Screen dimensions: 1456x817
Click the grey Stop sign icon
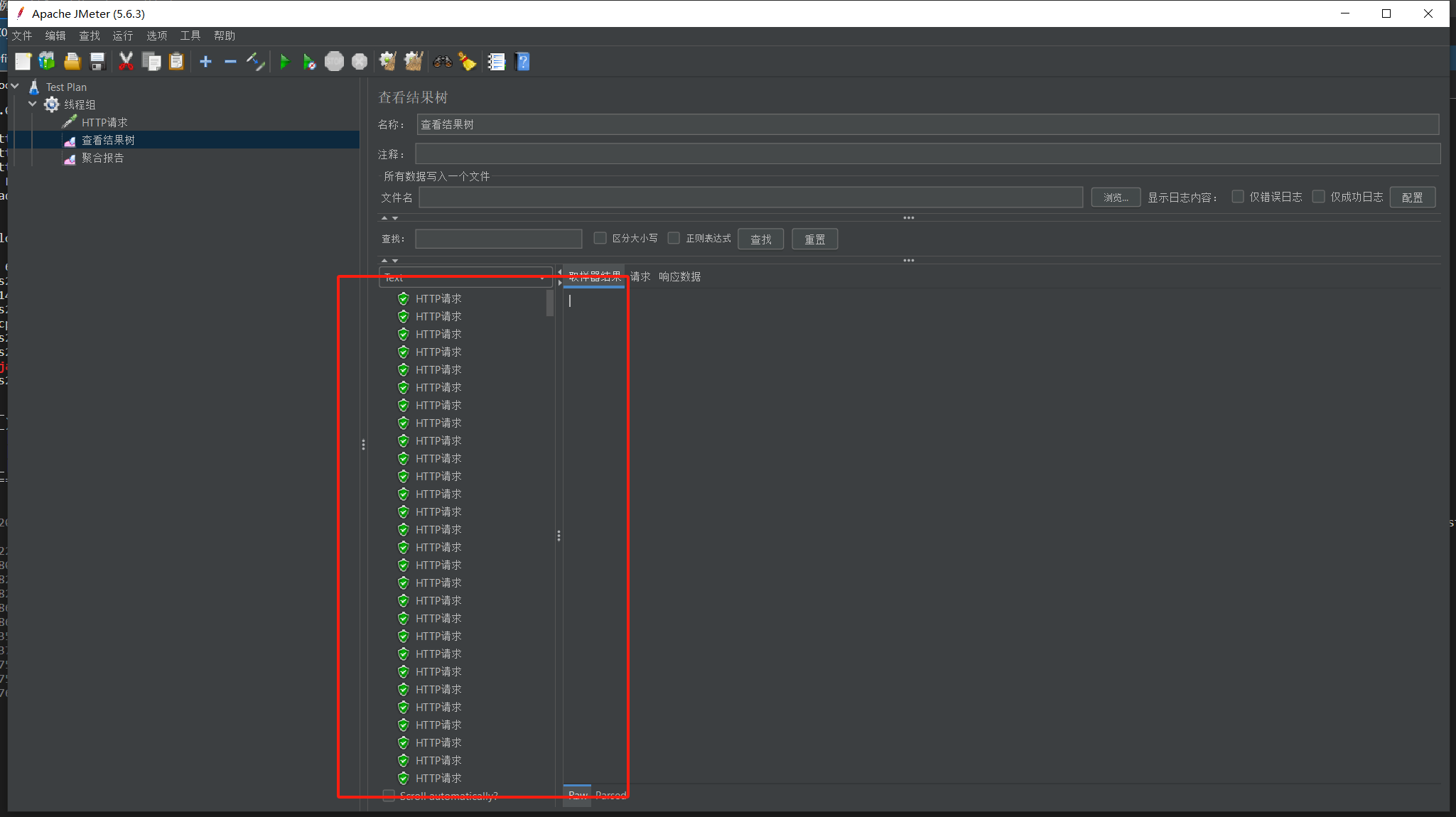[x=334, y=62]
